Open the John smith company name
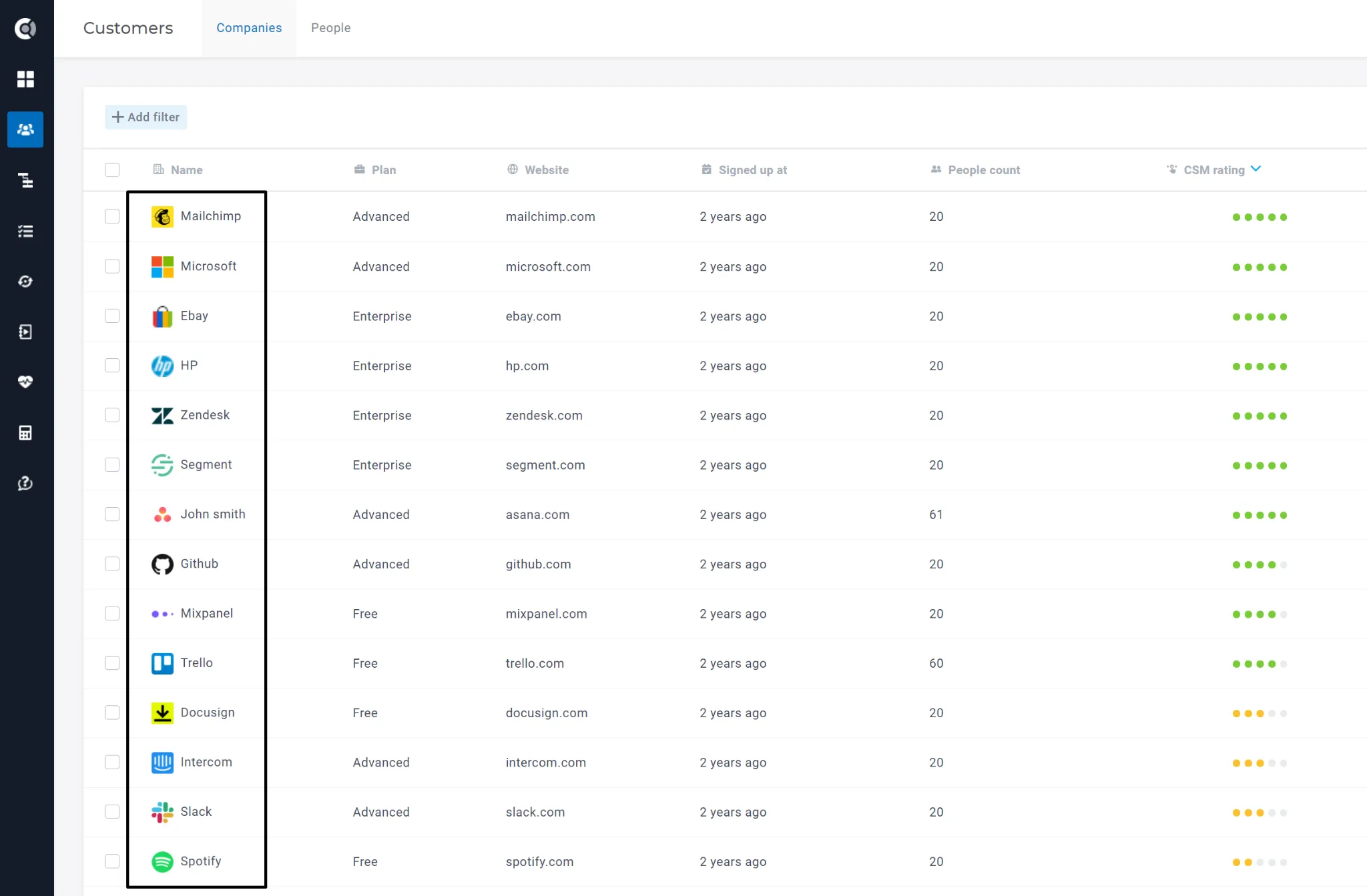 click(213, 514)
